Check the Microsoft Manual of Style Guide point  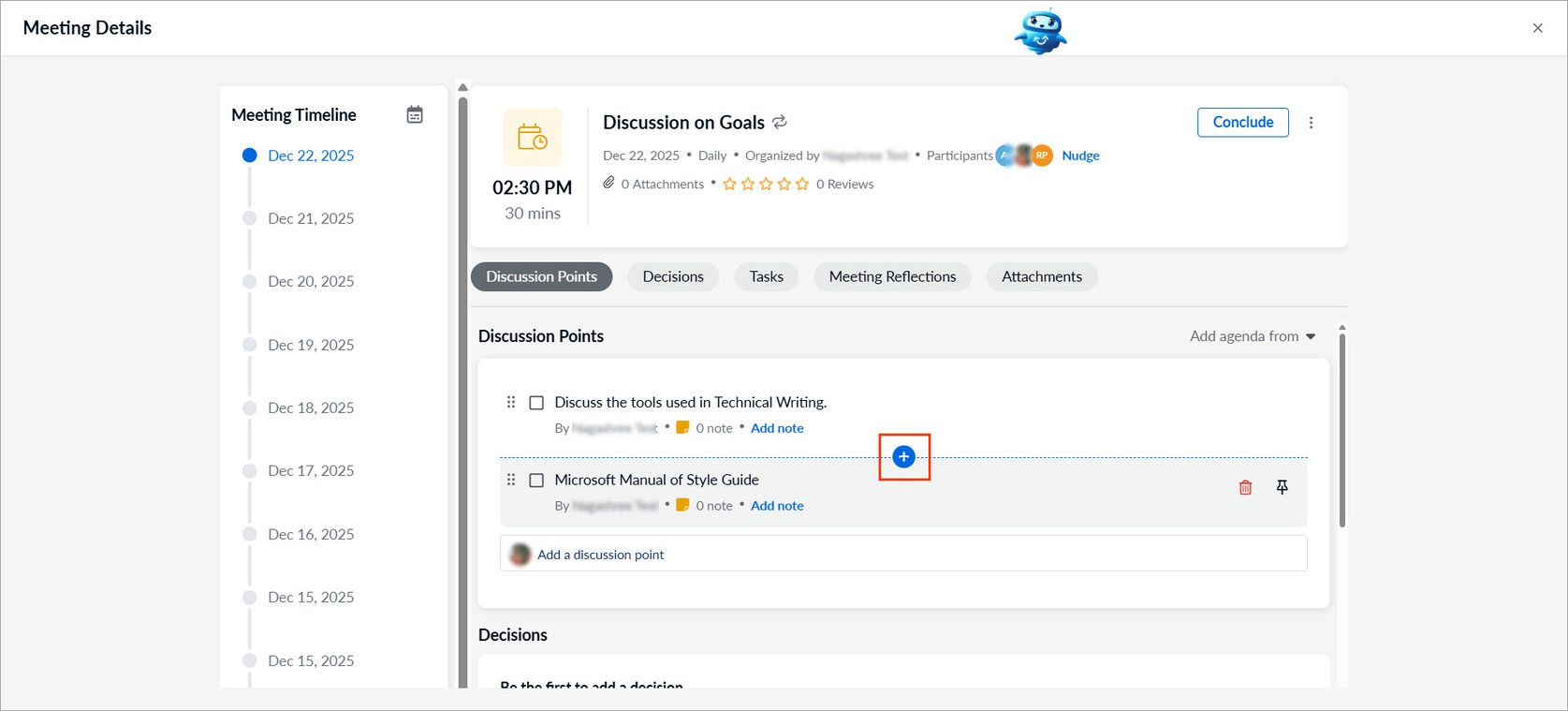[x=536, y=481]
